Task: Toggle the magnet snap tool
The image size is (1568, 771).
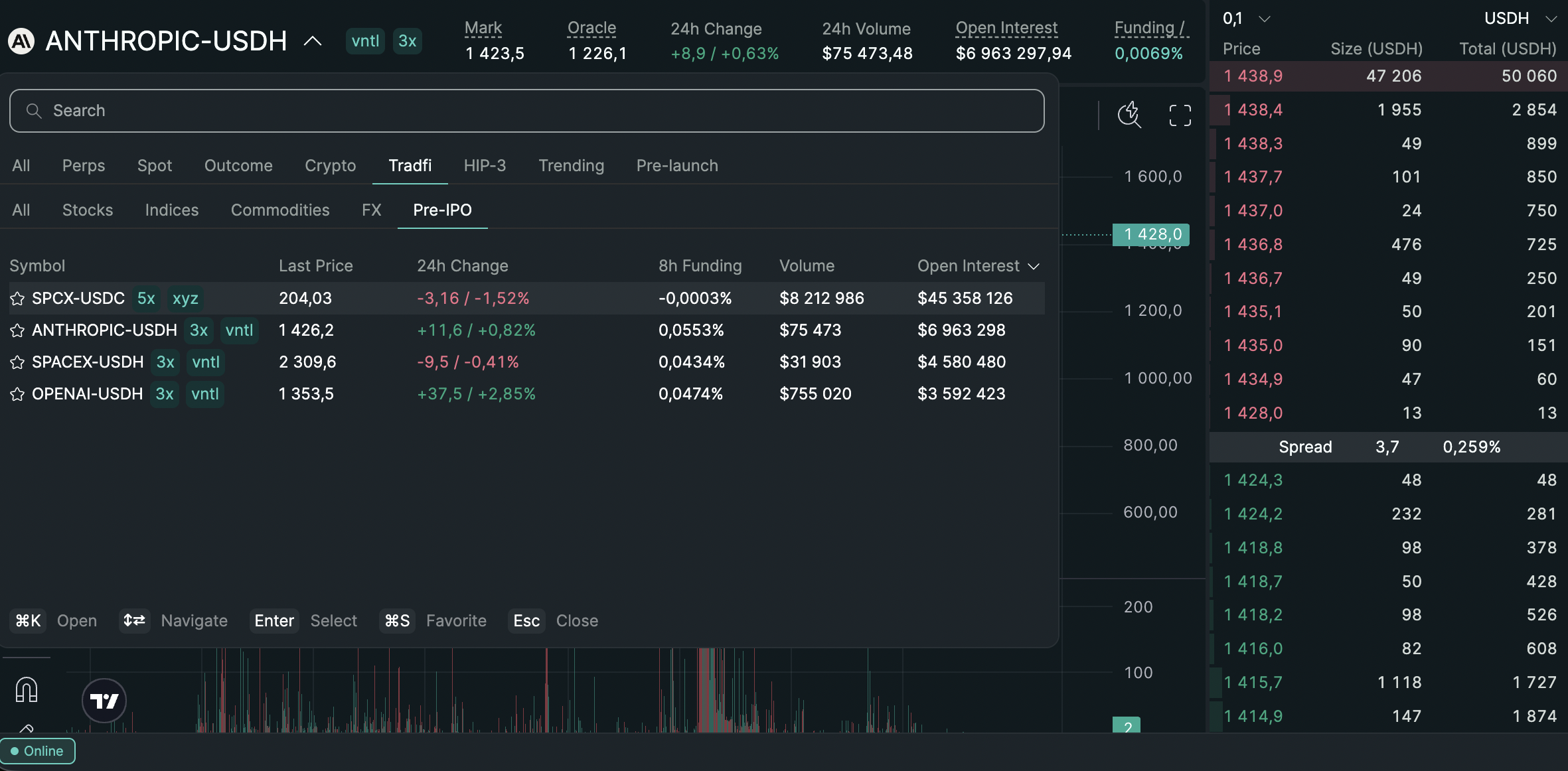Action: coord(27,690)
